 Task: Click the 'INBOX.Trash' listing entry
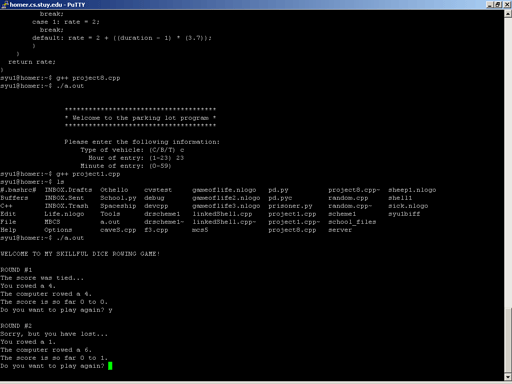[66, 206]
